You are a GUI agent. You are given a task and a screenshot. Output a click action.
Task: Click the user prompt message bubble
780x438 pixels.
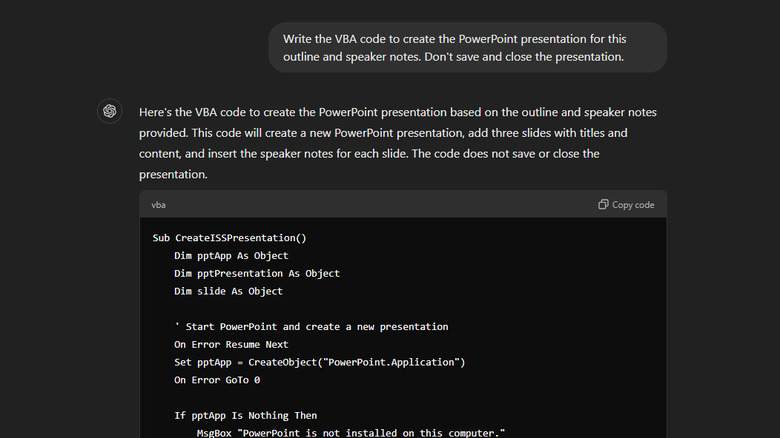(x=467, y=47)
